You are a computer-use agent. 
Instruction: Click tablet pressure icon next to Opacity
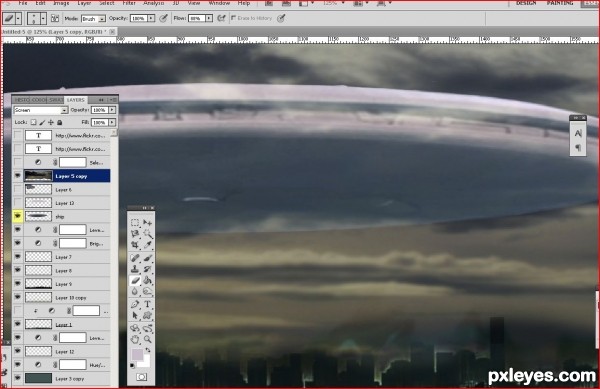(x=163, y=18)
